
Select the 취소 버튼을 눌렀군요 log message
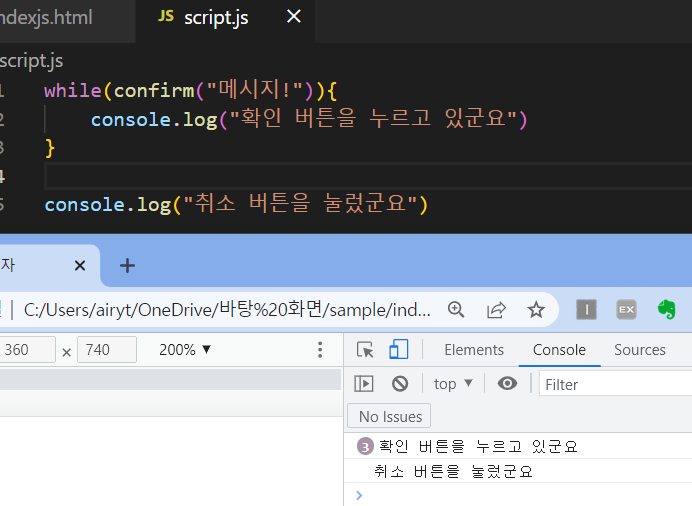(x=453, y=472)
